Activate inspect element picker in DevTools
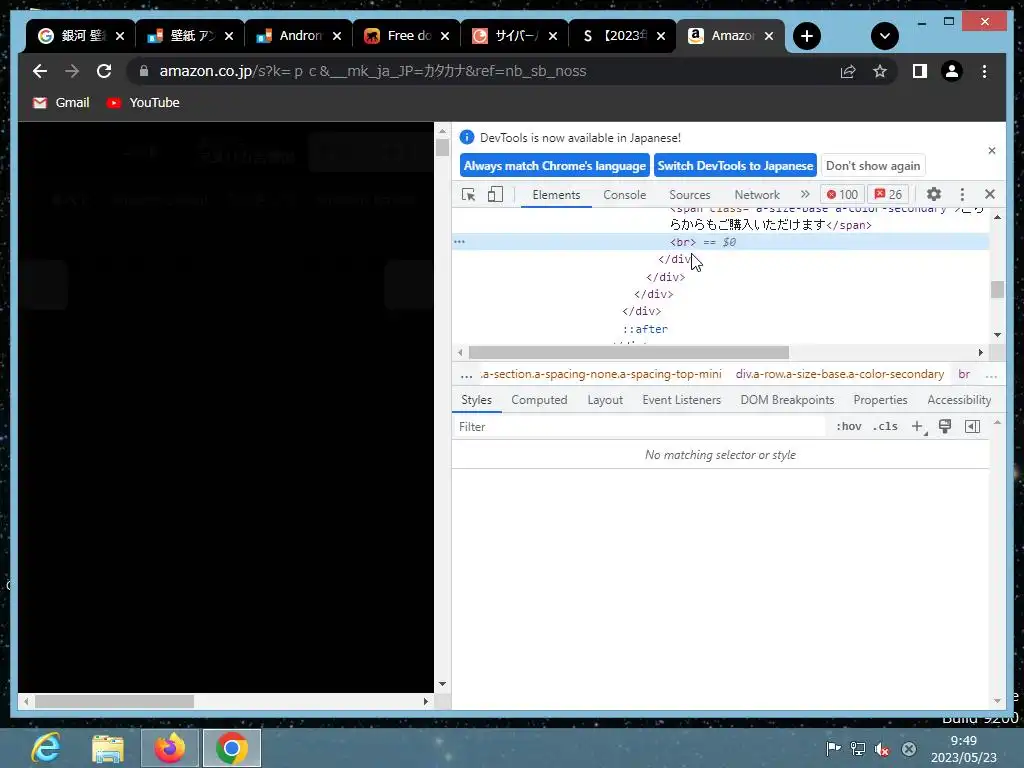This screenshot has height=768, width=1024. point(468,195)
